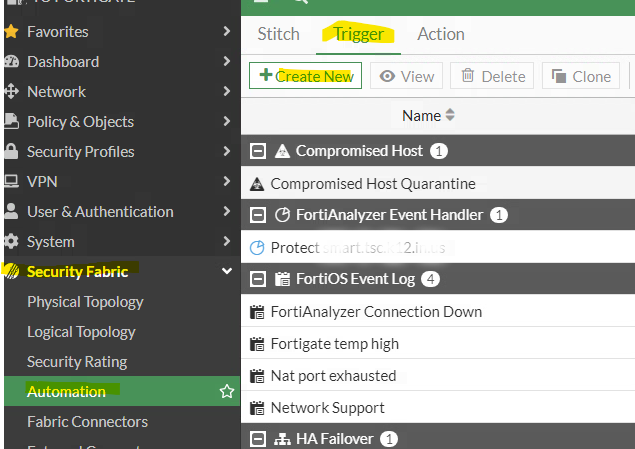Collapse the FortiAnalyzer Event Handler group
Screen dimensions: 635x449
pos(258,215)
